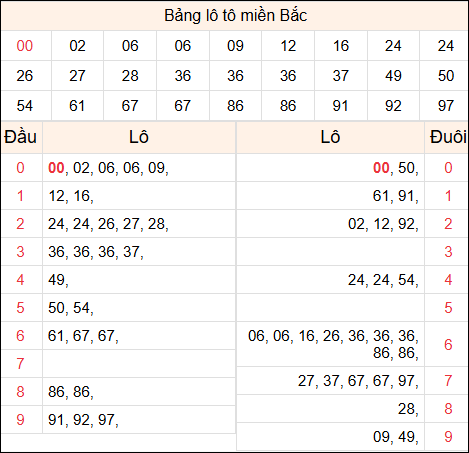
Task: Select the row '91, 92, 97,'
Action: tap(118, 420)
